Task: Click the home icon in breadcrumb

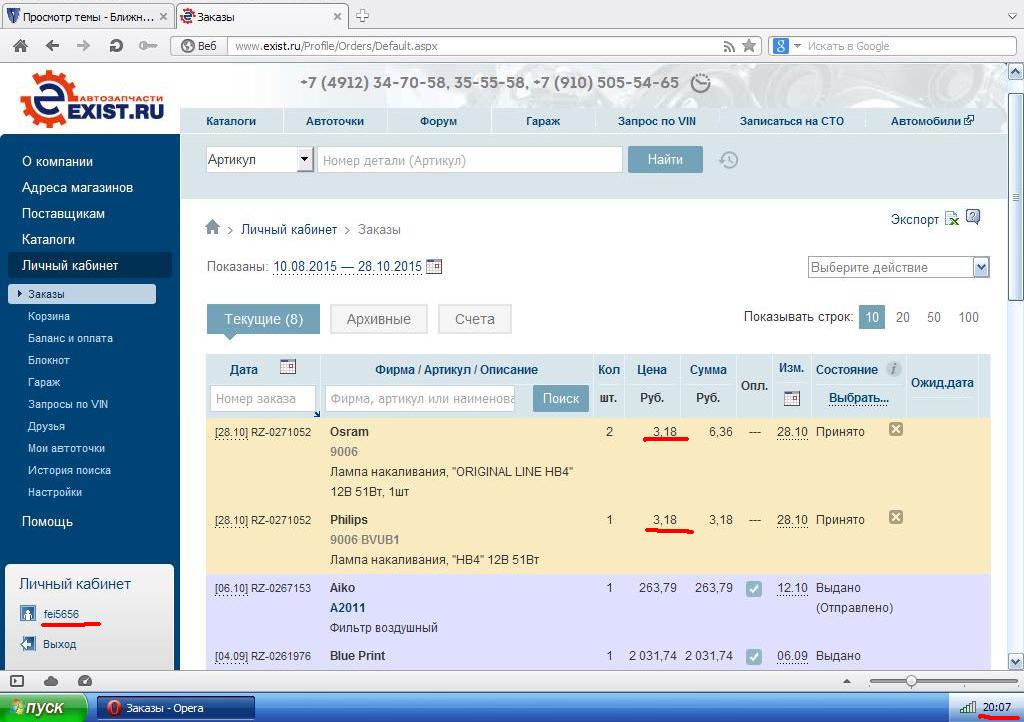Action: tap(212, 228)
